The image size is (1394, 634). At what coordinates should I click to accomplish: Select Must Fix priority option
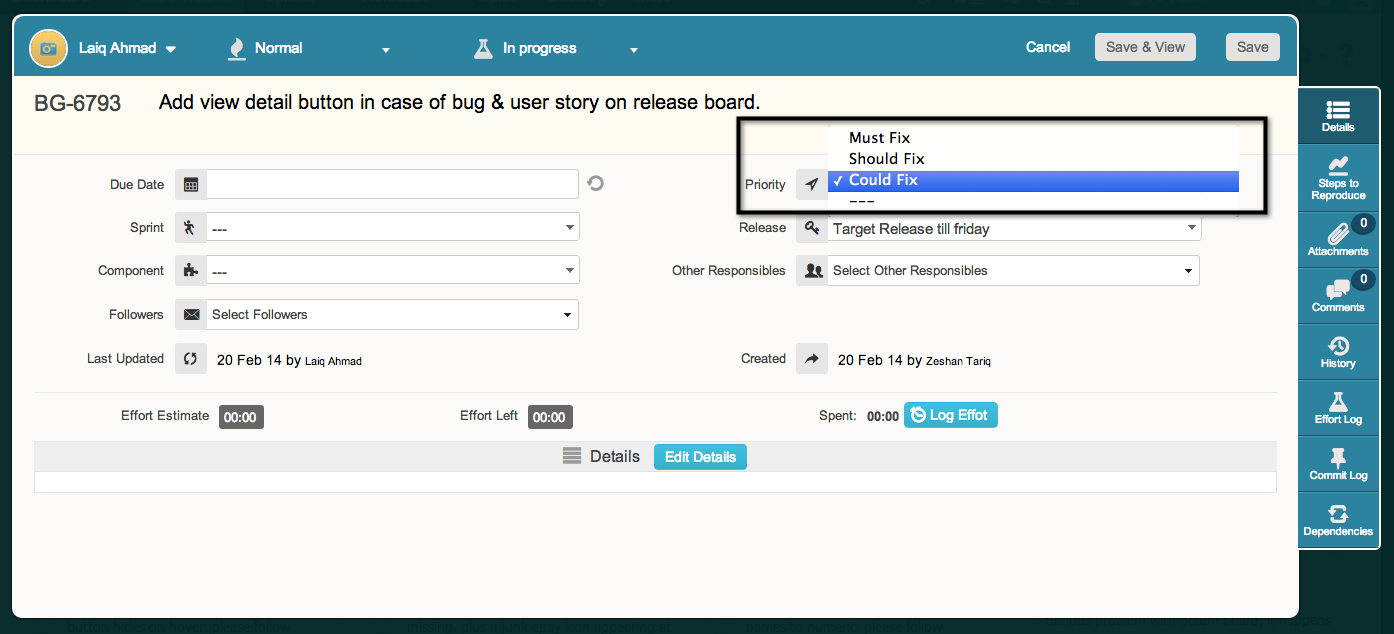(879, 138)
